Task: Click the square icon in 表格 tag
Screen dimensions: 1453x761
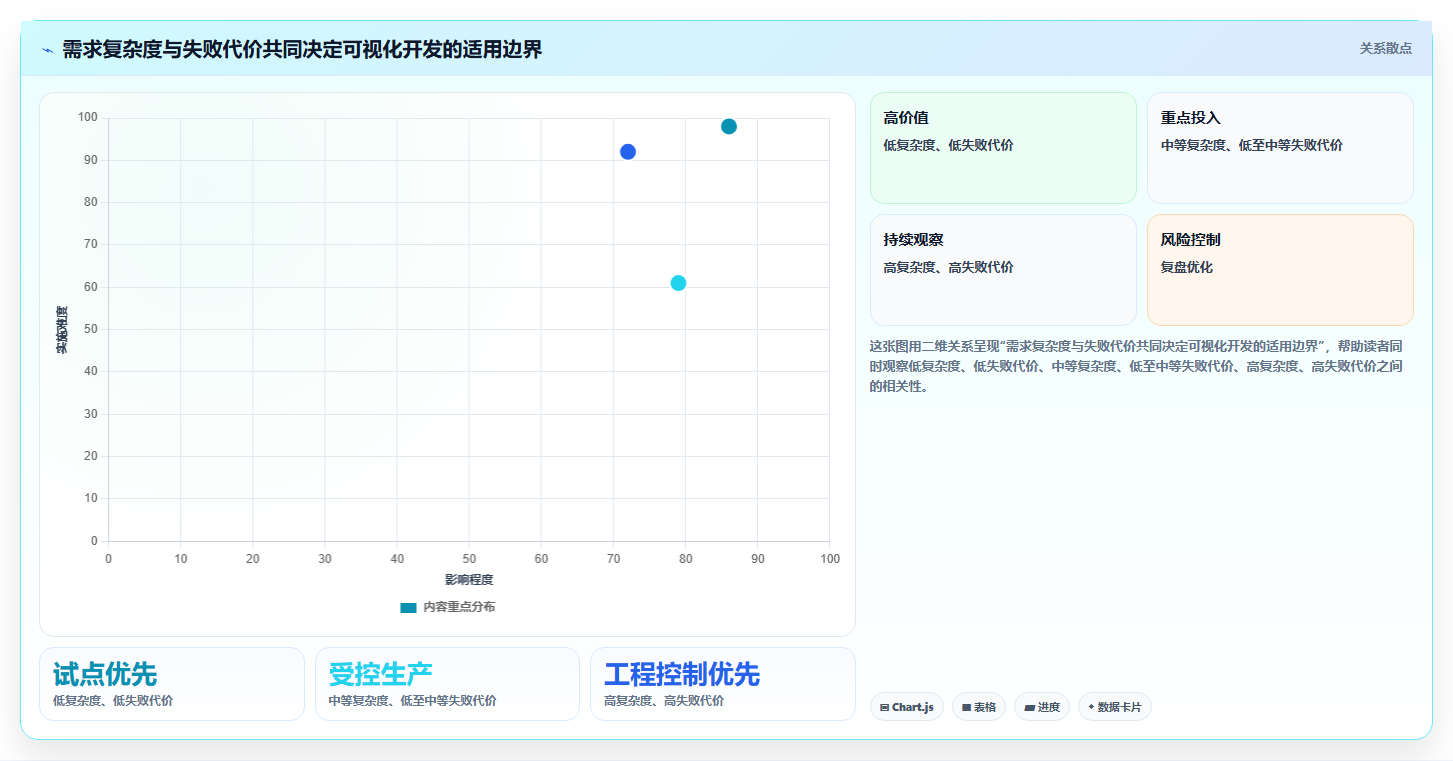Action: click(x=966, y=707)
